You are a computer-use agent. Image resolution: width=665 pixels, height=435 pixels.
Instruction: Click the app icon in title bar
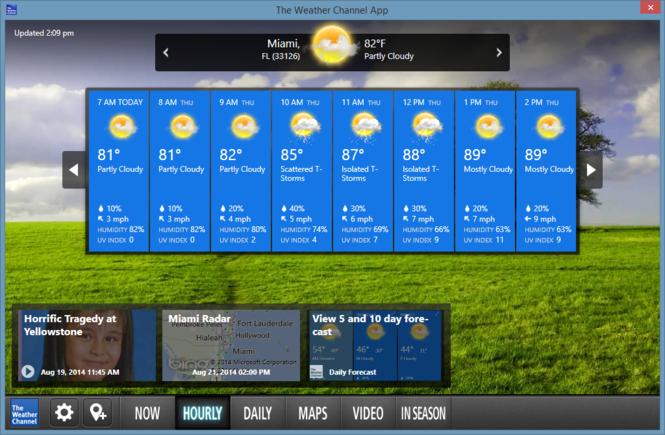click(11, 9)
